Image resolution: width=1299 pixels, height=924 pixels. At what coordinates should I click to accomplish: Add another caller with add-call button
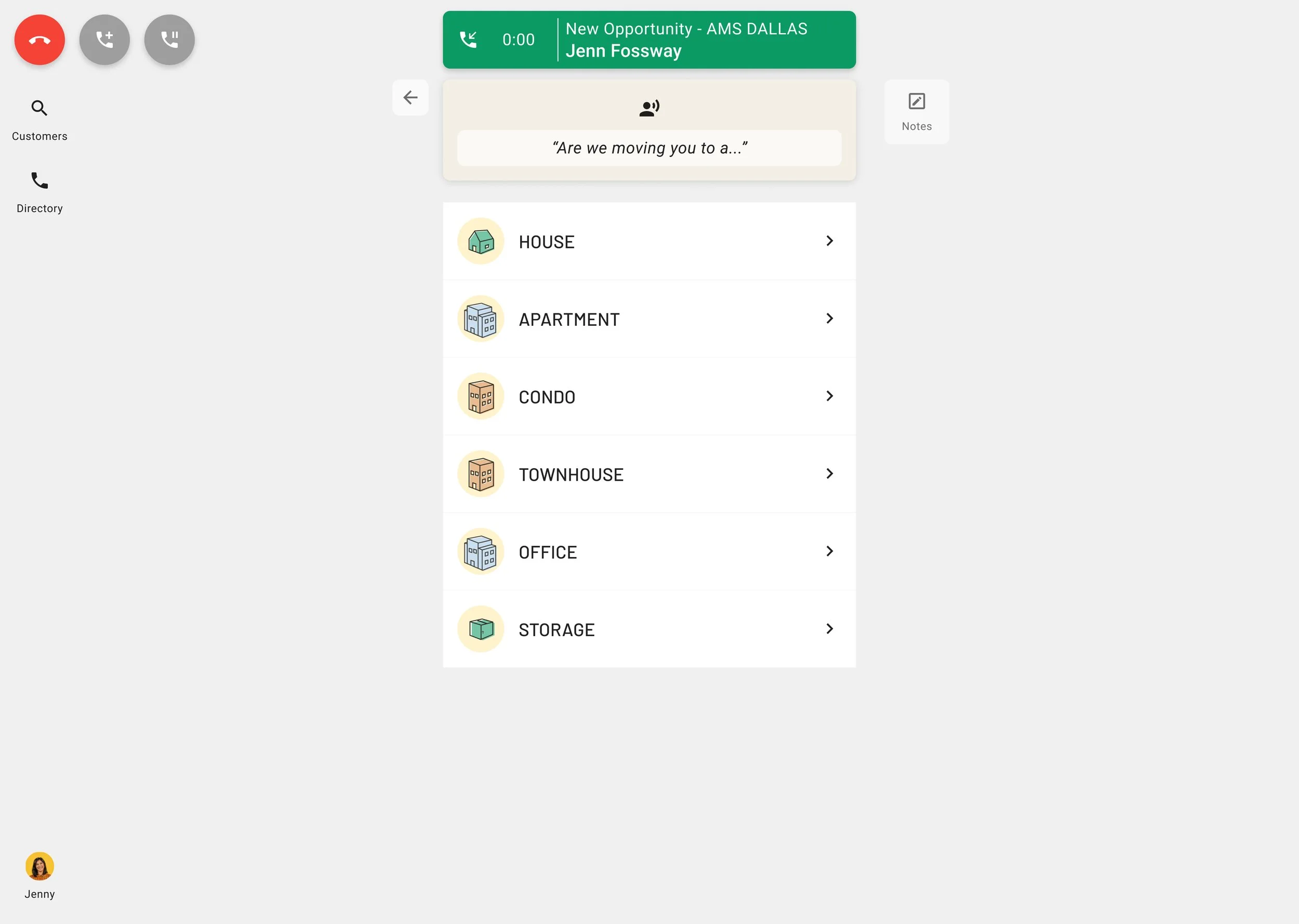coord(104,40)
